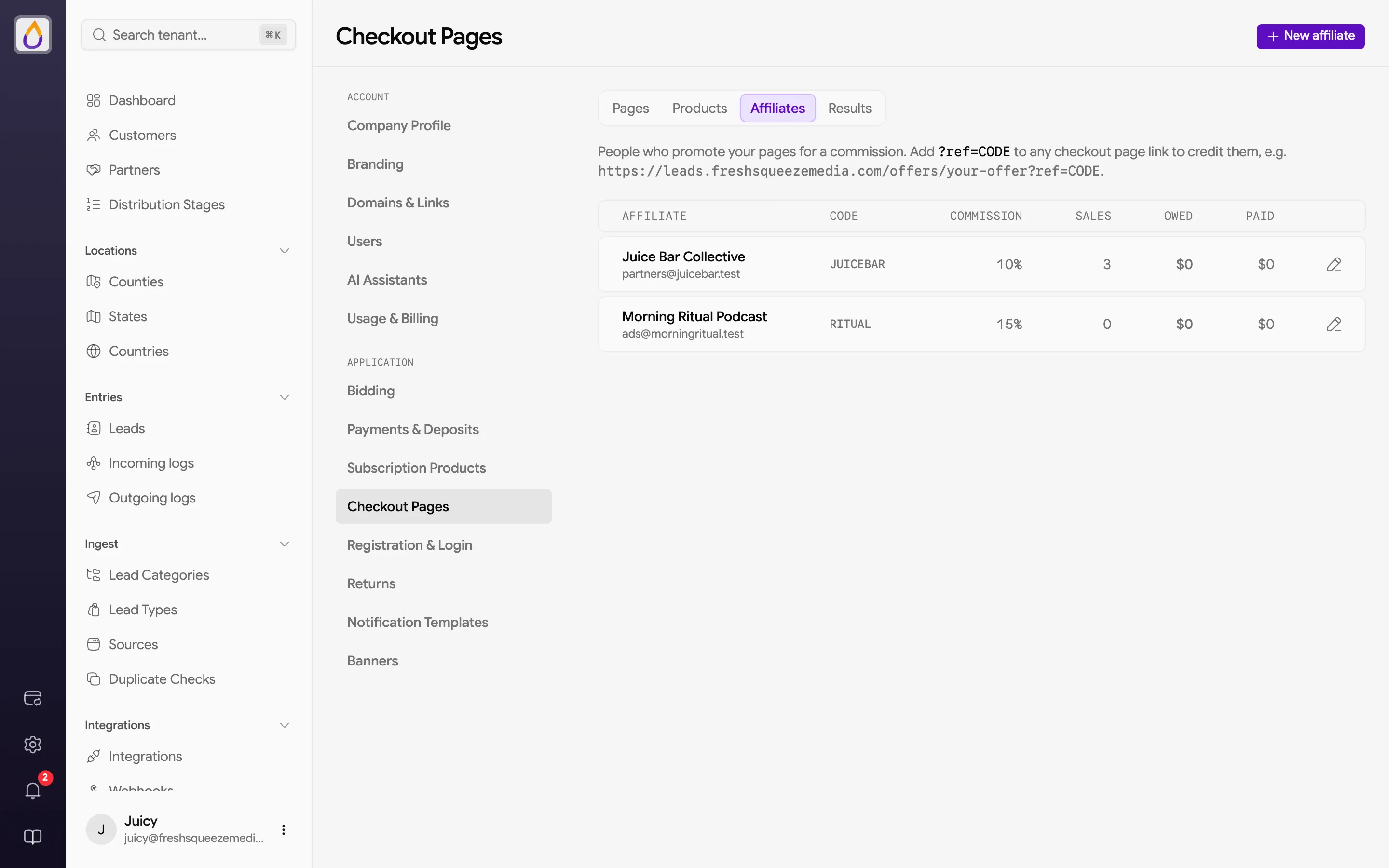Image resolution: width=1389 pixels, height=868 pixels.
Task: Click the Leads contact icon
Action: click(94, 428)
